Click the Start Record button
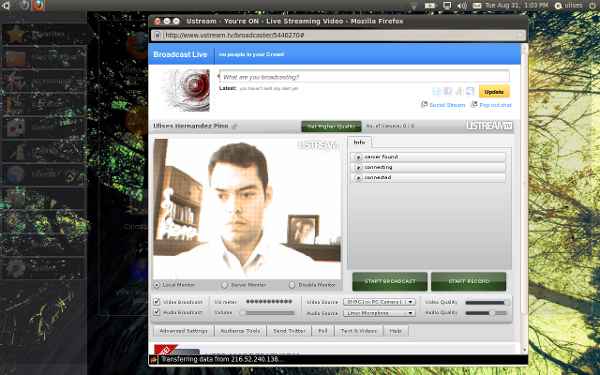Screen dimensions: 600x375 pos(469,282)
